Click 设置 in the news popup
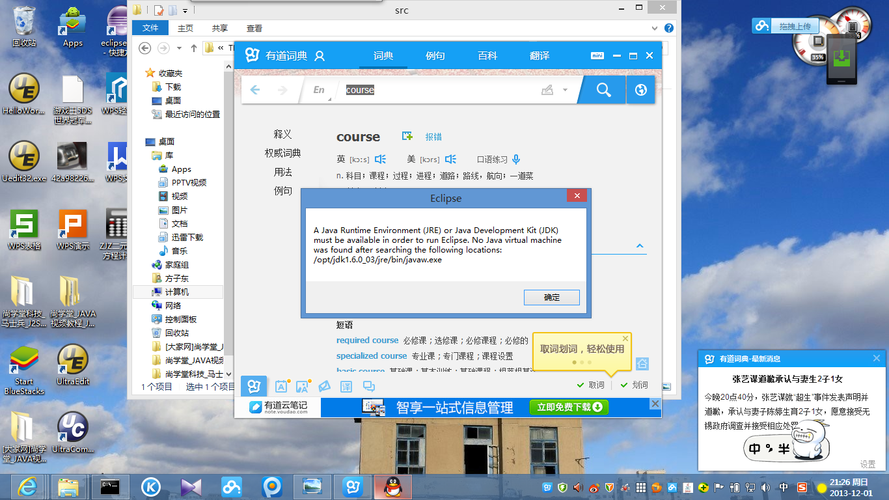Viewport: 889px width, 500px height. tap(867, 464)
